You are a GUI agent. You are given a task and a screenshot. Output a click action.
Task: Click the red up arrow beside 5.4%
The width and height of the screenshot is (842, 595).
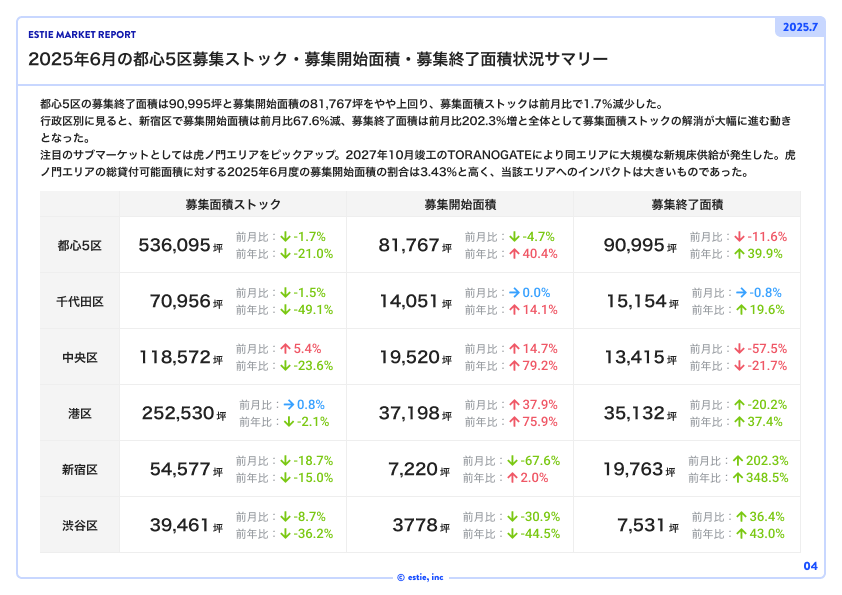coord(286,349)
